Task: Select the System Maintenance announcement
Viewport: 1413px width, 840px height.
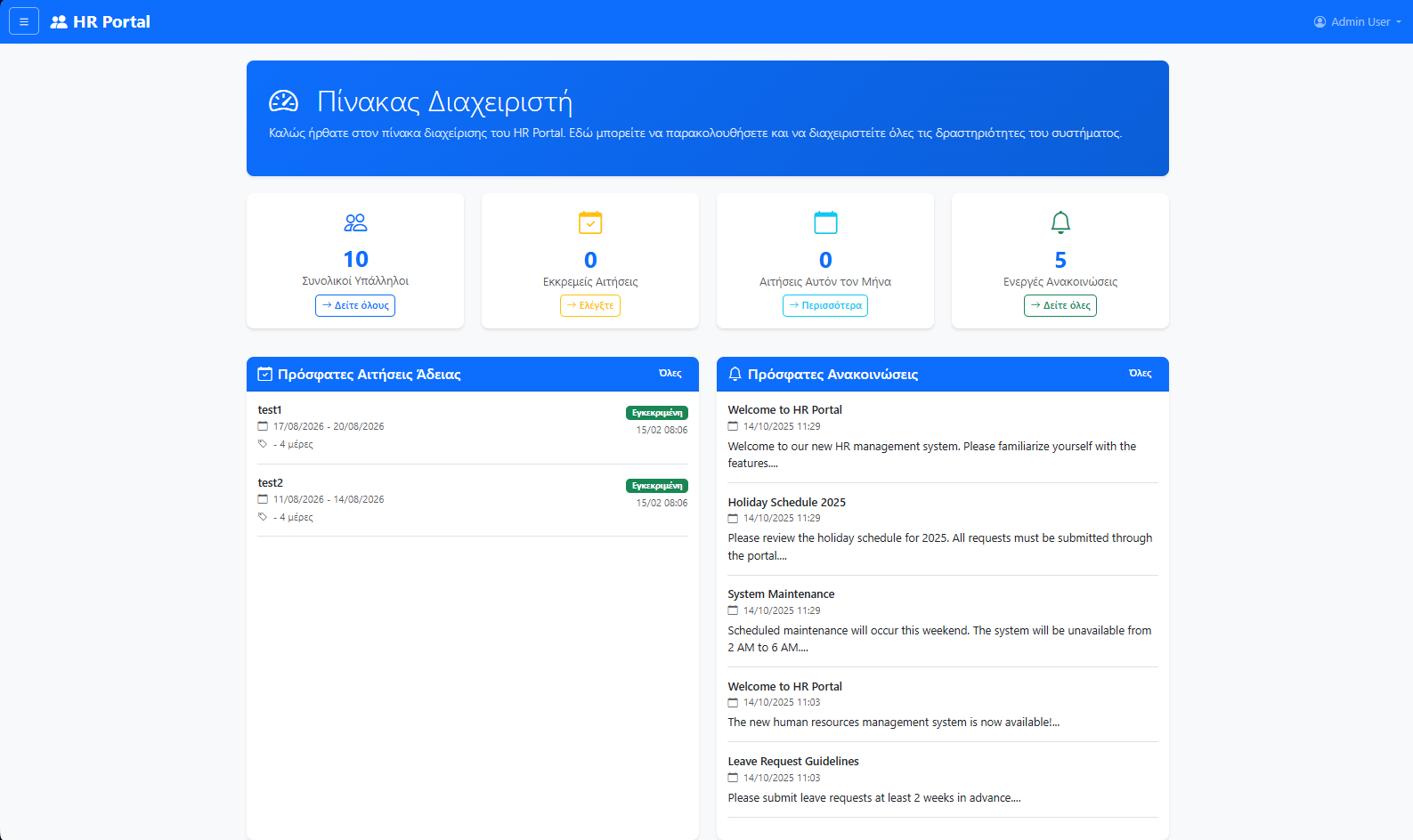Action: (781, 594)
